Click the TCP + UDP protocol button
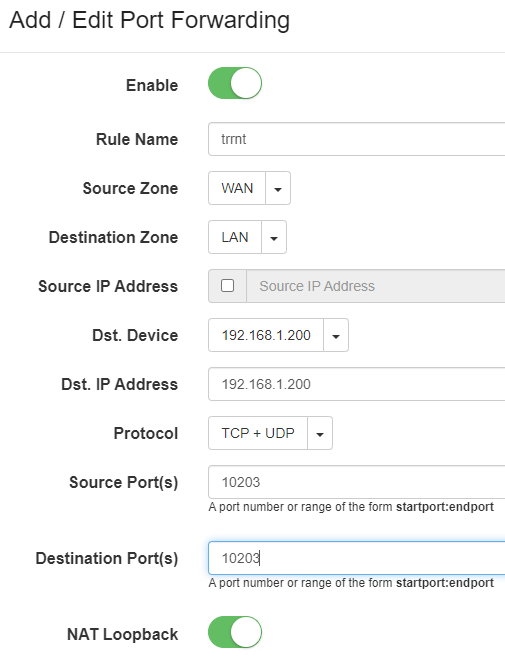The height and width of the screenshot is (658, 505). [258, 433]
